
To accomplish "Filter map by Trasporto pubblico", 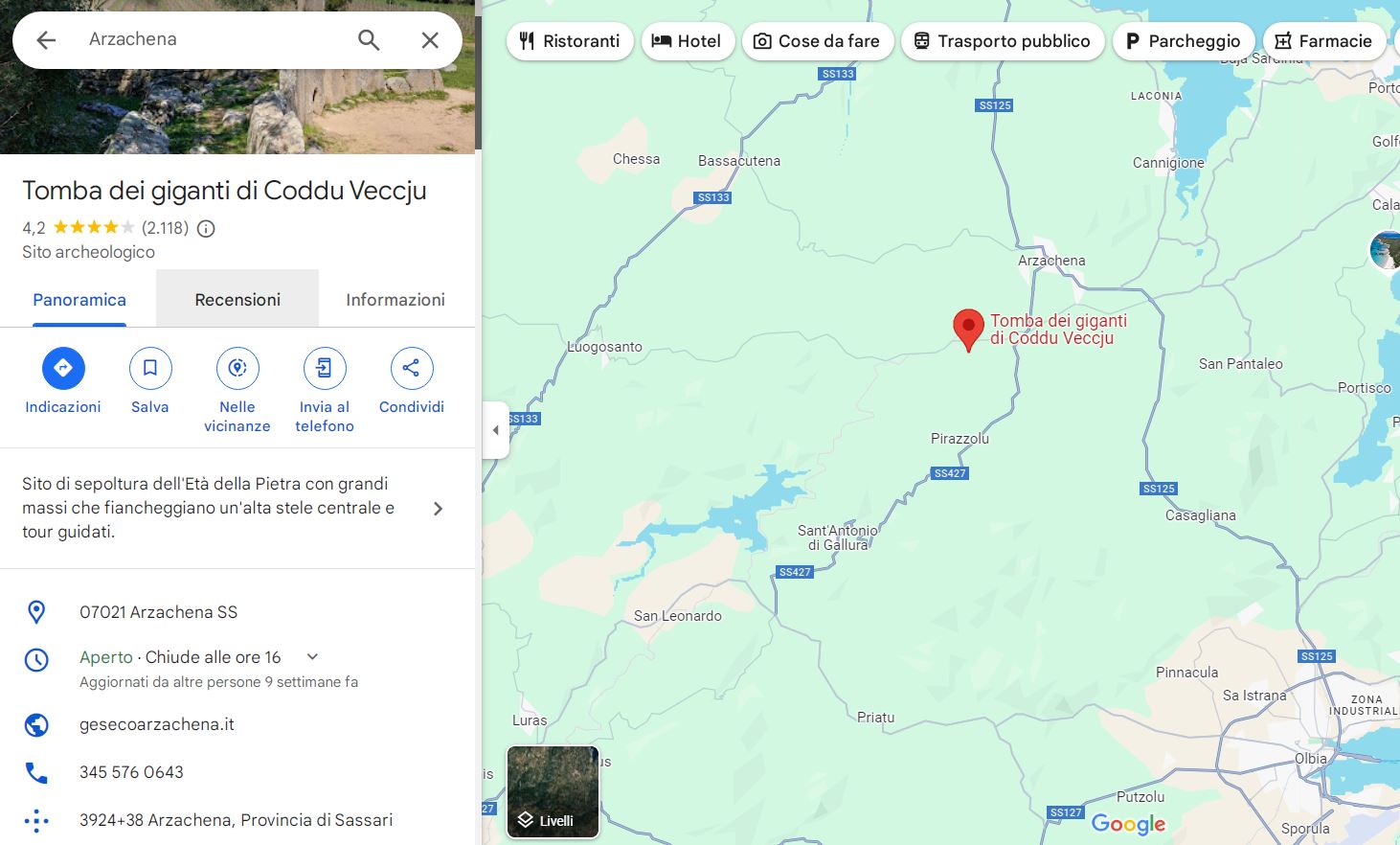I will pos(1003,41).
